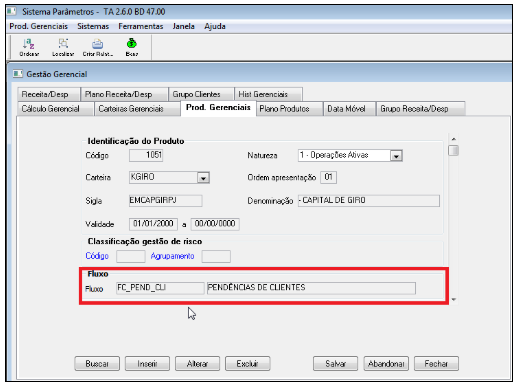517x387 pixels.
Task: Switch to the Grupo Clientes tab
Action: coord(201,94)
